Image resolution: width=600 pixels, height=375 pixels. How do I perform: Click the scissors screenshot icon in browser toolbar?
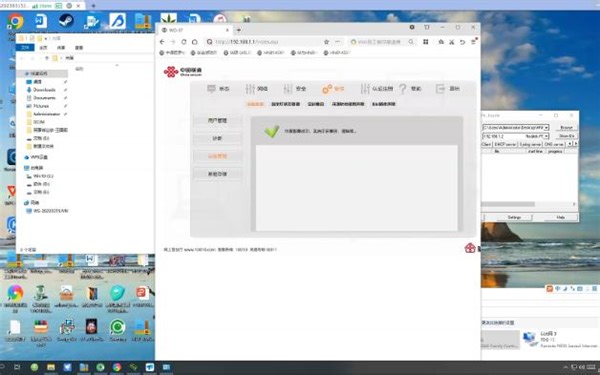(x=452, y=42)
